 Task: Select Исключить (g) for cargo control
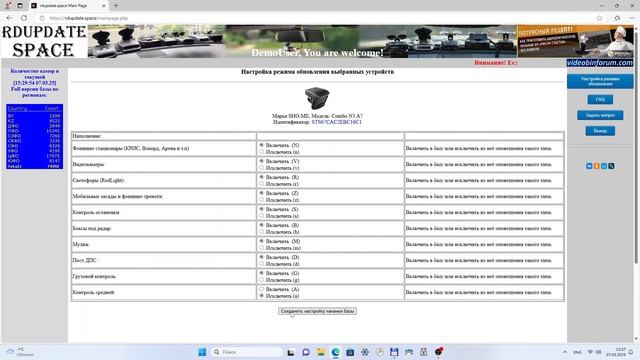click(x=262, y=280)
